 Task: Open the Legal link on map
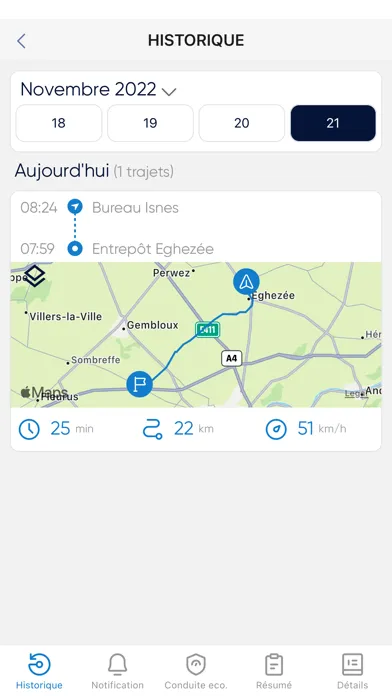(355, 393)
